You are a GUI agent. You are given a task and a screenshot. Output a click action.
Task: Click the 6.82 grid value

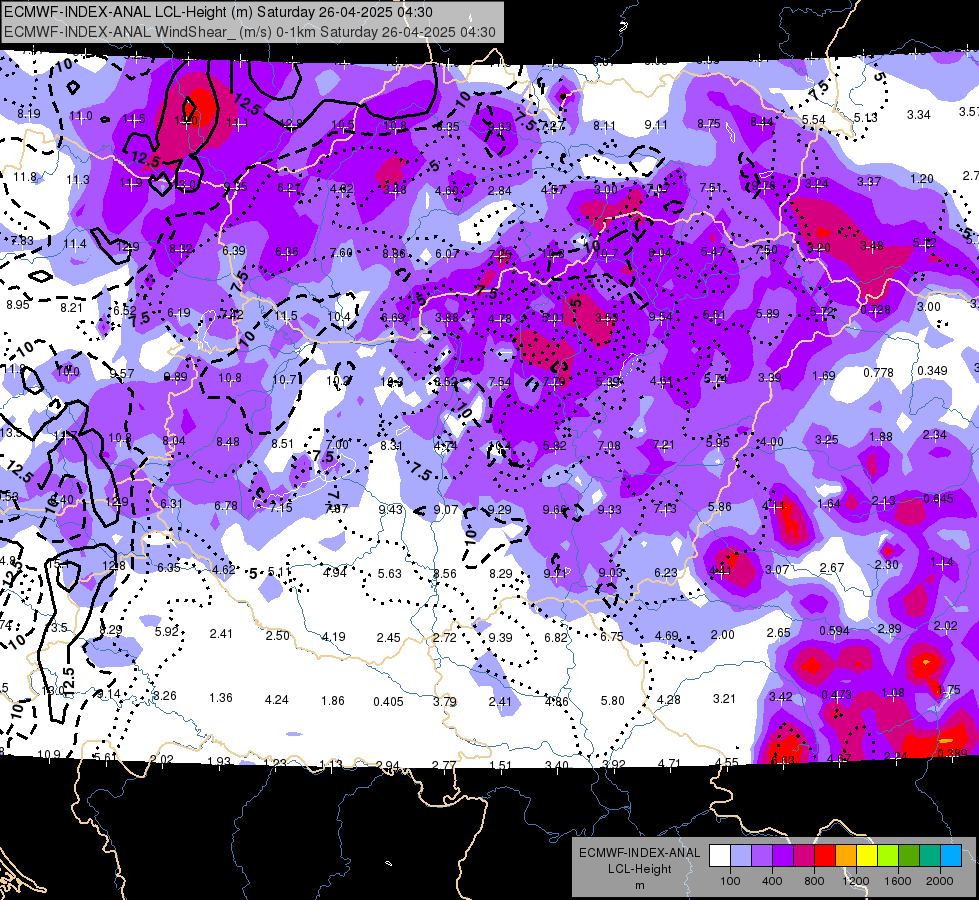pos(556,637)
